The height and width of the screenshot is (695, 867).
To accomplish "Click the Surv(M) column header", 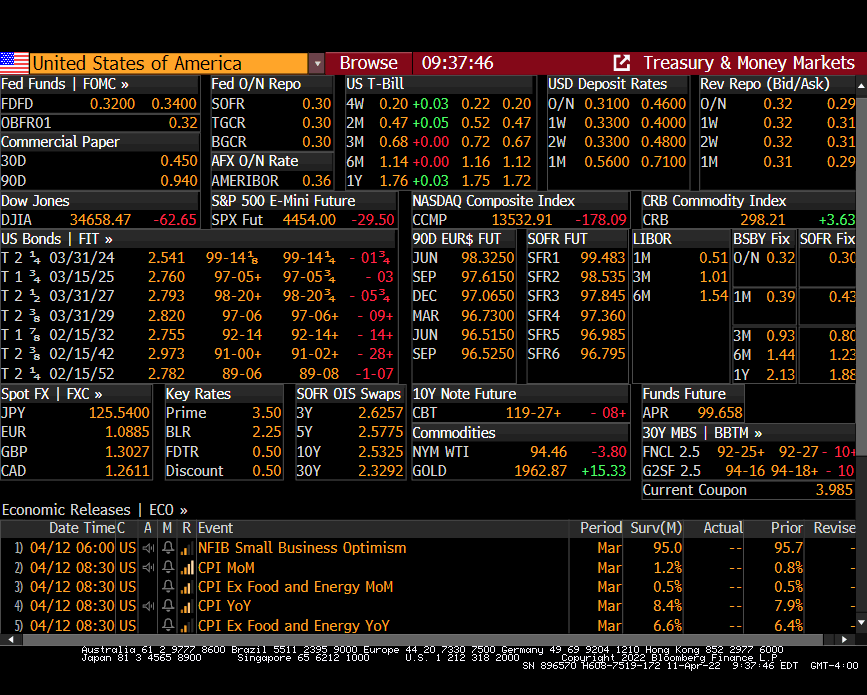I will (x=656, y=528).
